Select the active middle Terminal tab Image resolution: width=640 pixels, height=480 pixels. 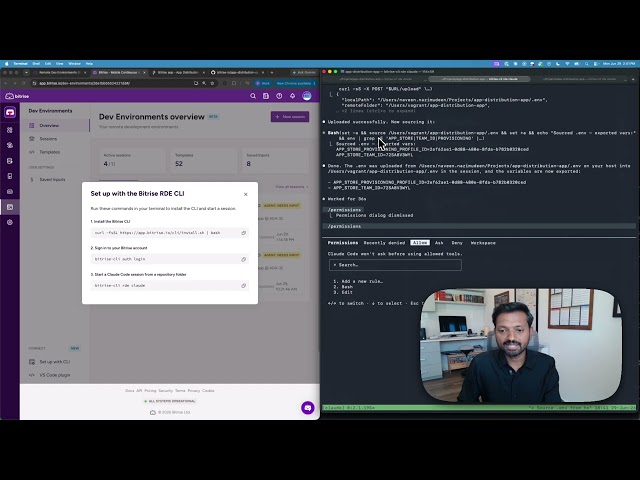click(x=479, y=79)
